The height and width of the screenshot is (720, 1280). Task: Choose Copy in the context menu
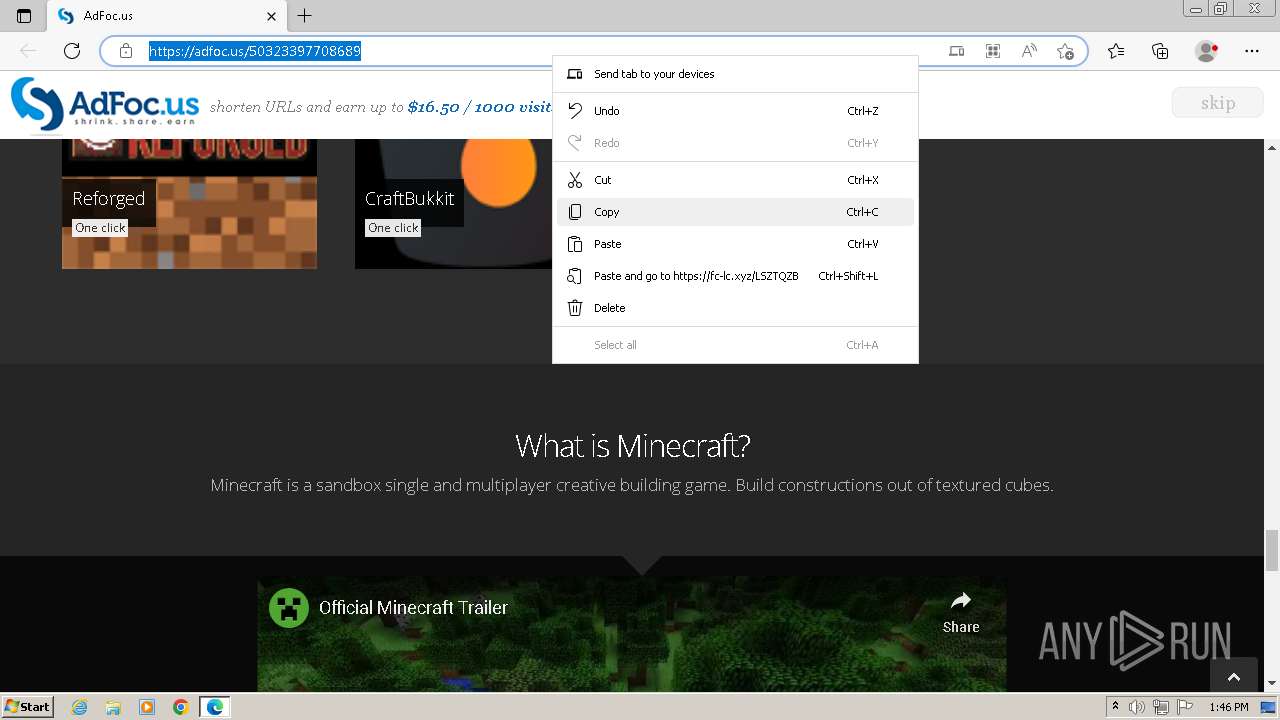pyautogui.click(x=735, y=212)
